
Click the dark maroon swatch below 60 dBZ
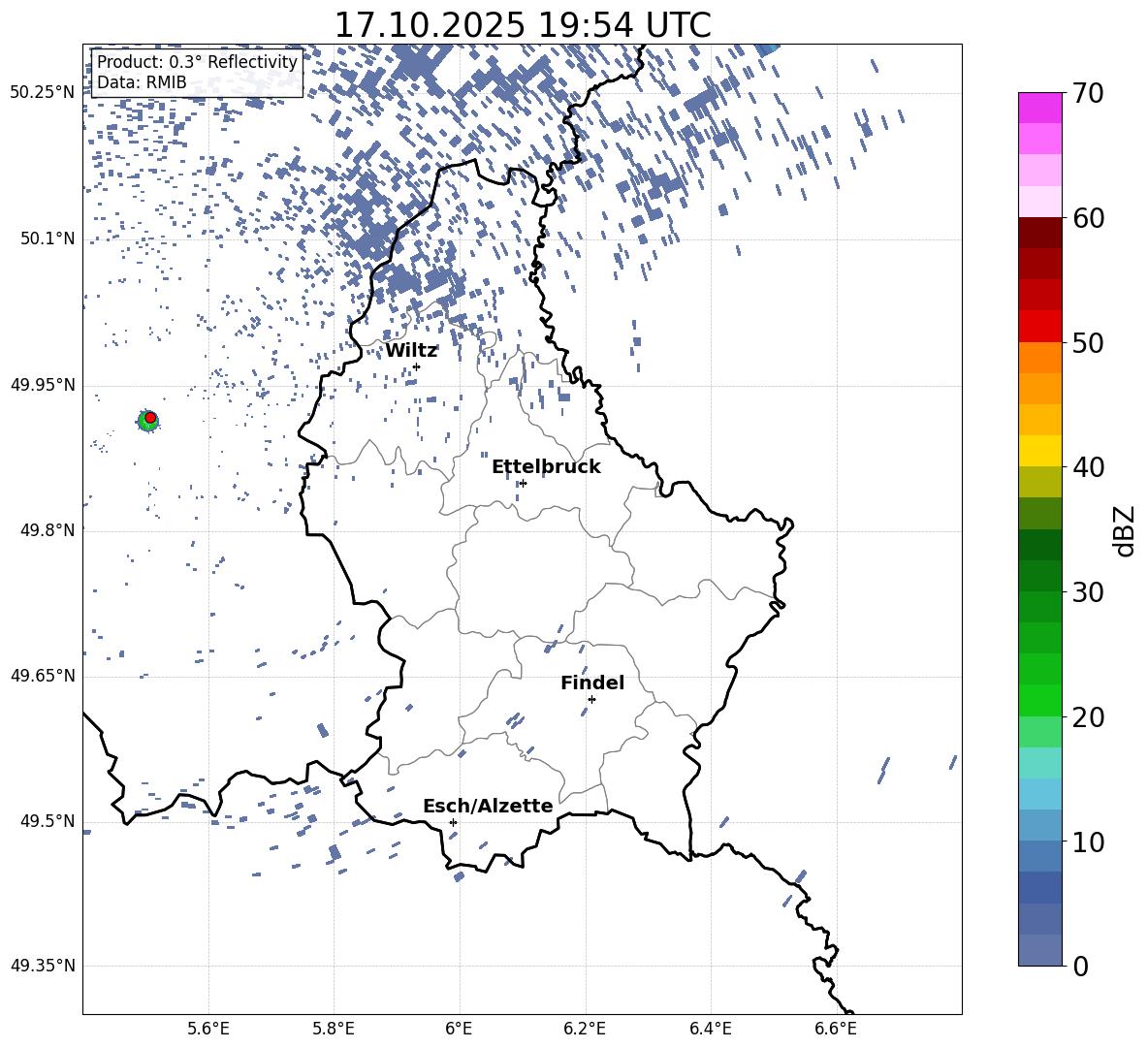1040,233
